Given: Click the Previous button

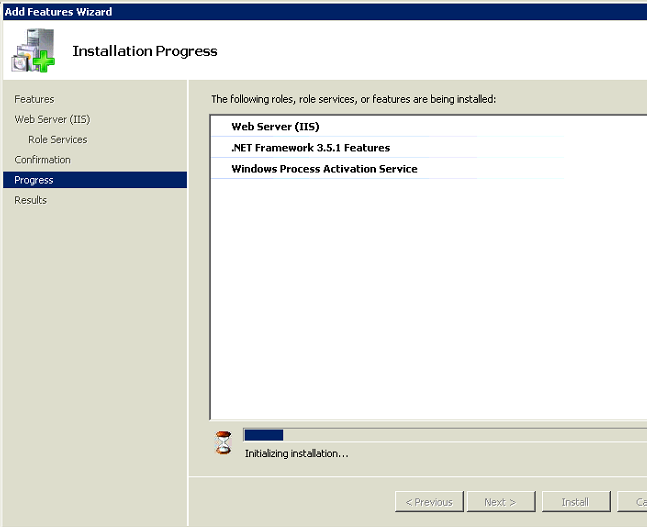Looking at the screenshot, I should 429,502.
